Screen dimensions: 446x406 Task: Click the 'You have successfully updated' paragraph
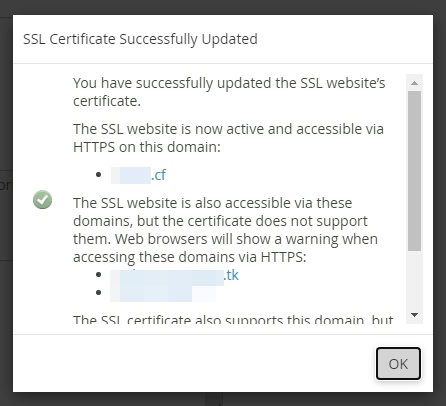click(229, 92)
